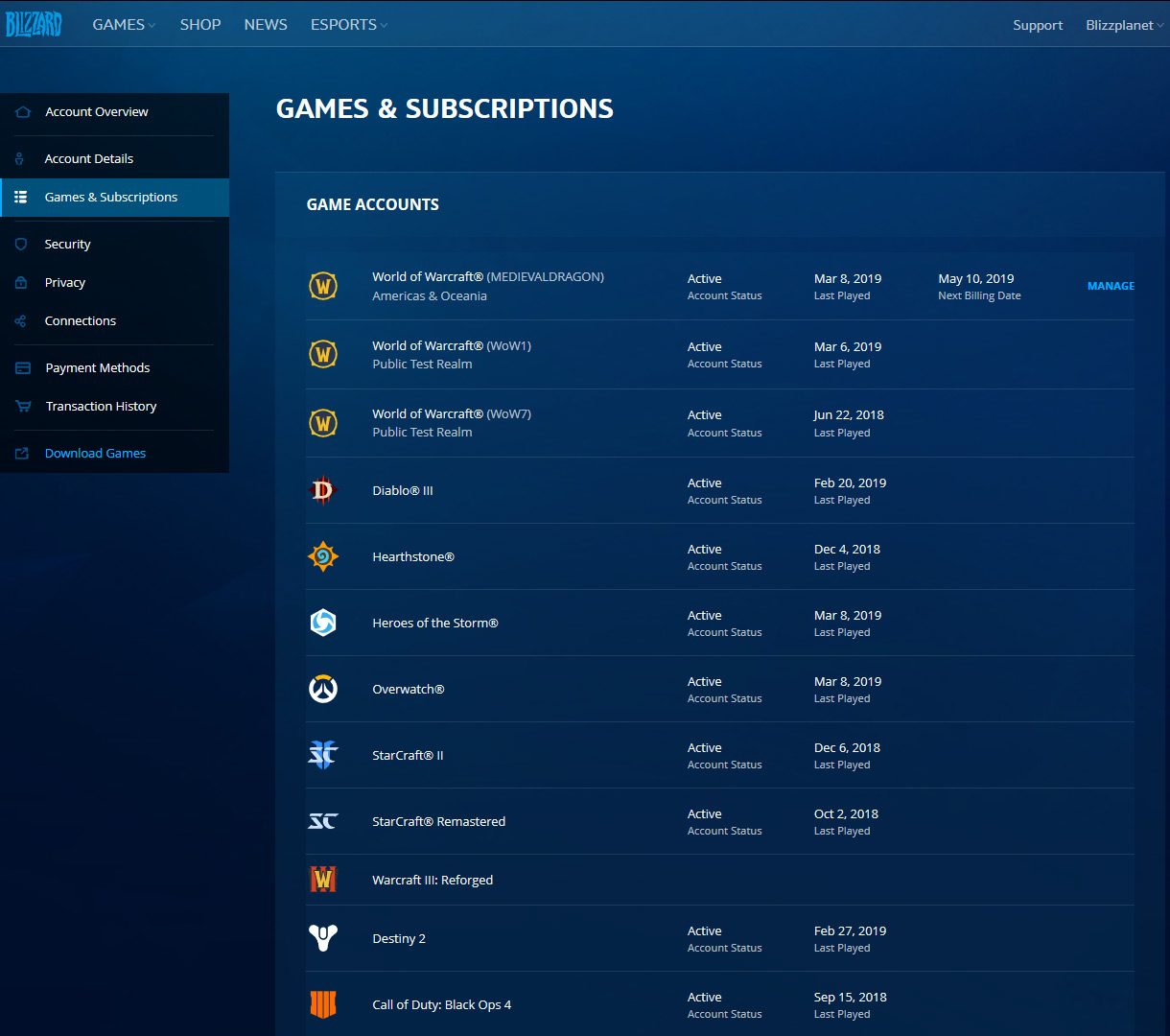Click the StarCraft II game icon
This screenshot has width=1170, height=1036.
point(323,755)
